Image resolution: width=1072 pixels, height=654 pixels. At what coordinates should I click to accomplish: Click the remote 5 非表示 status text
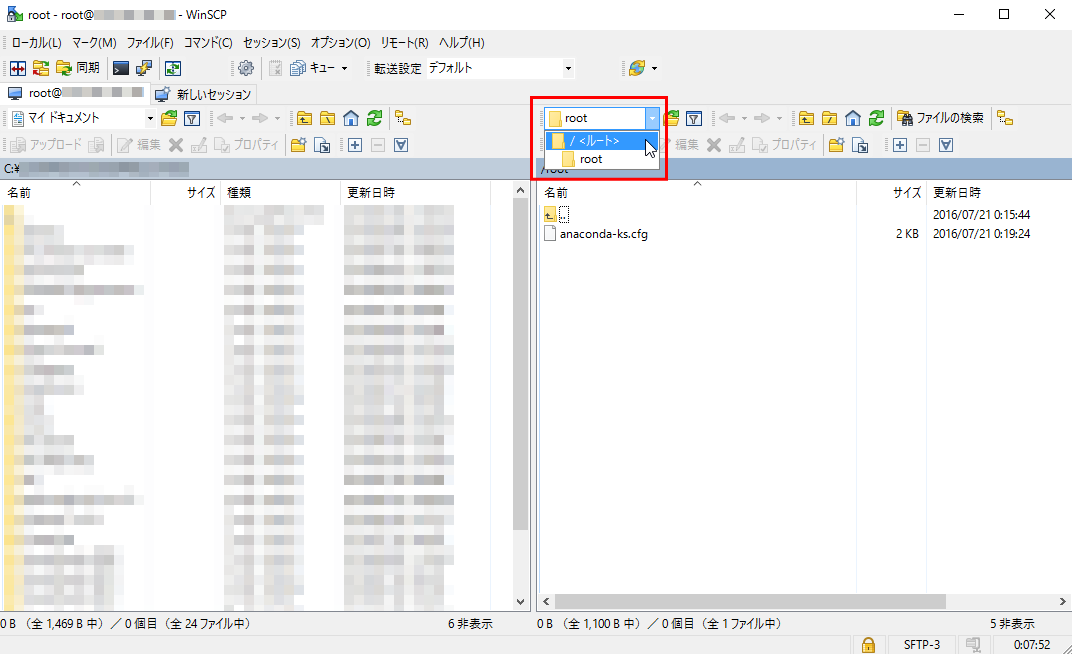click(x=1012, y=624)
